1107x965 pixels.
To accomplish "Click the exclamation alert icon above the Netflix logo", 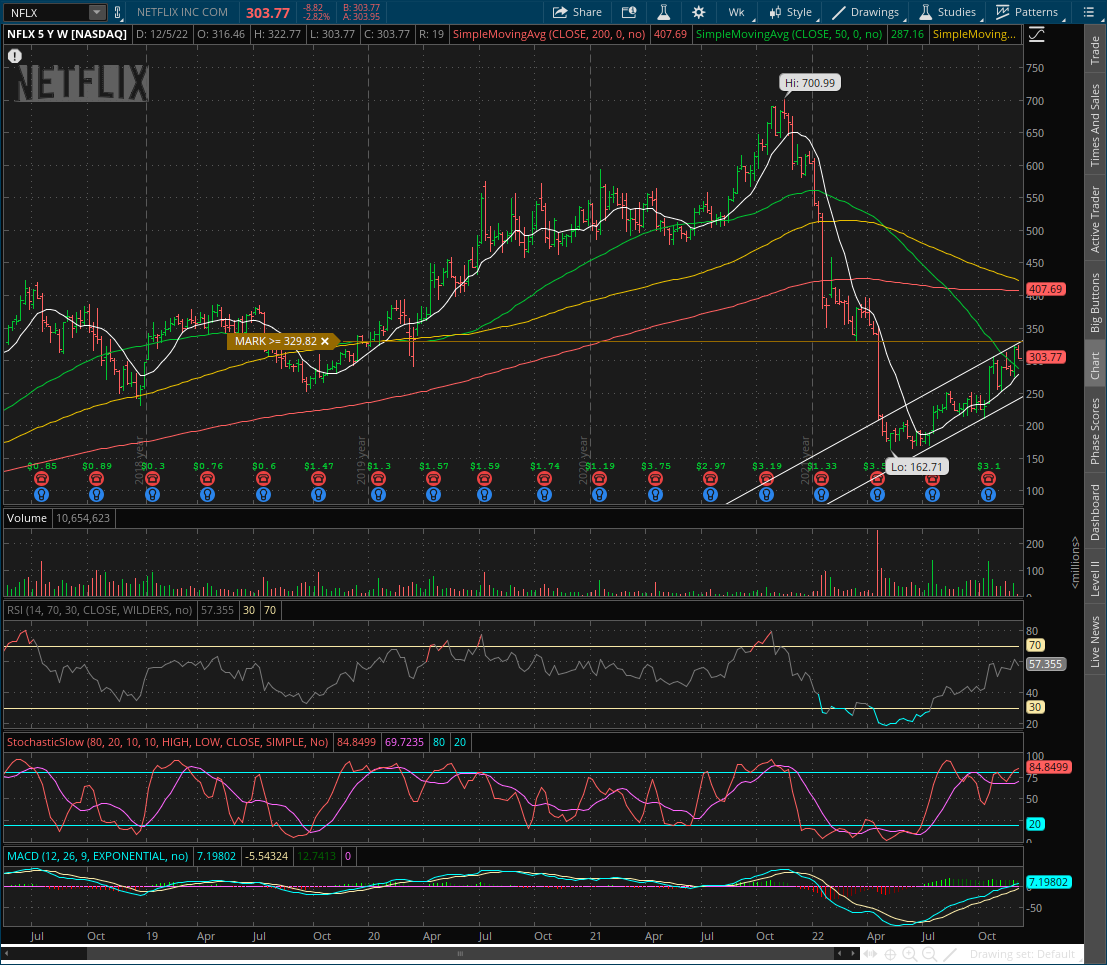I will 15,56.
